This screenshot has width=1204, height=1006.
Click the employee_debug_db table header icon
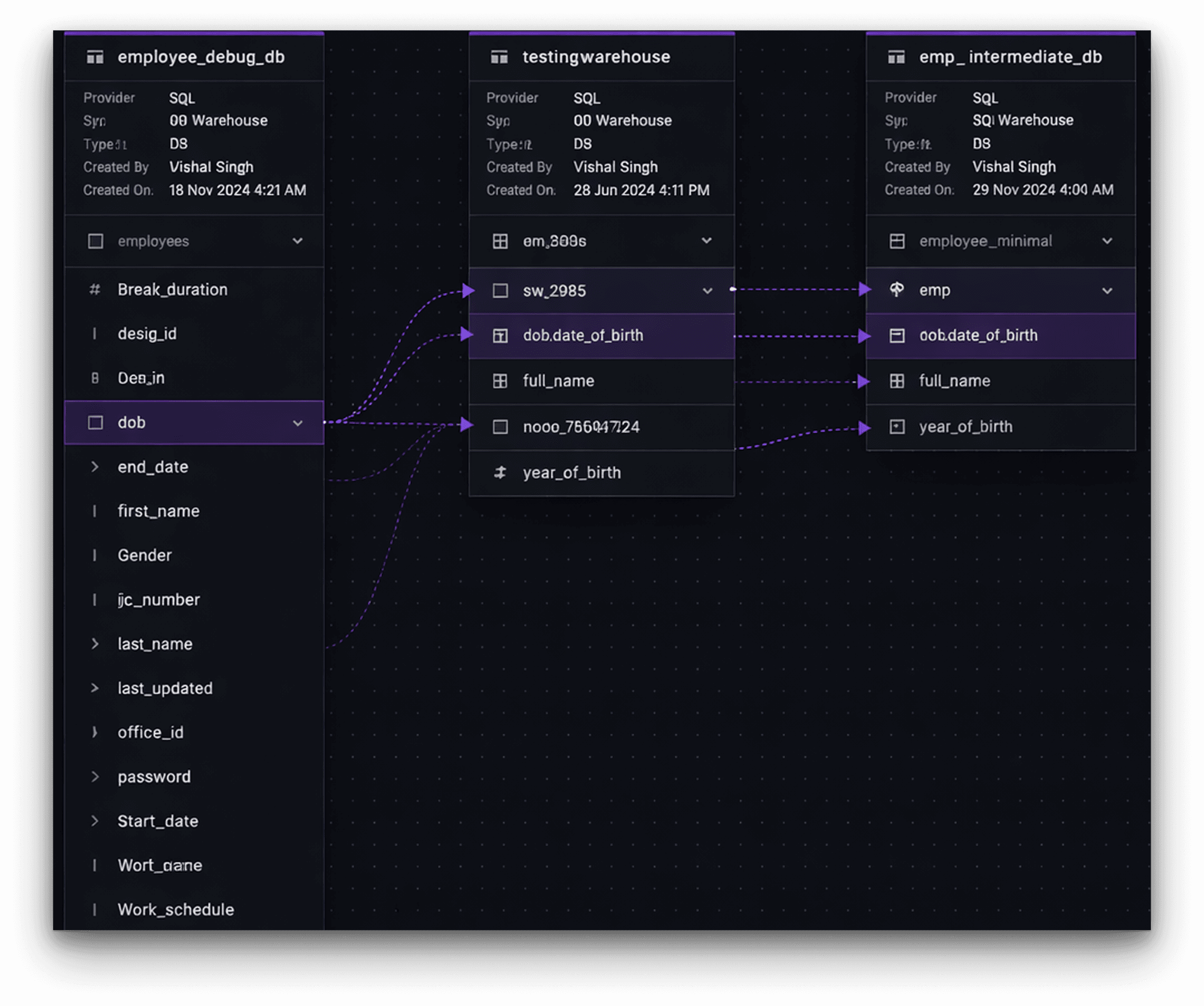click(95, 57)
